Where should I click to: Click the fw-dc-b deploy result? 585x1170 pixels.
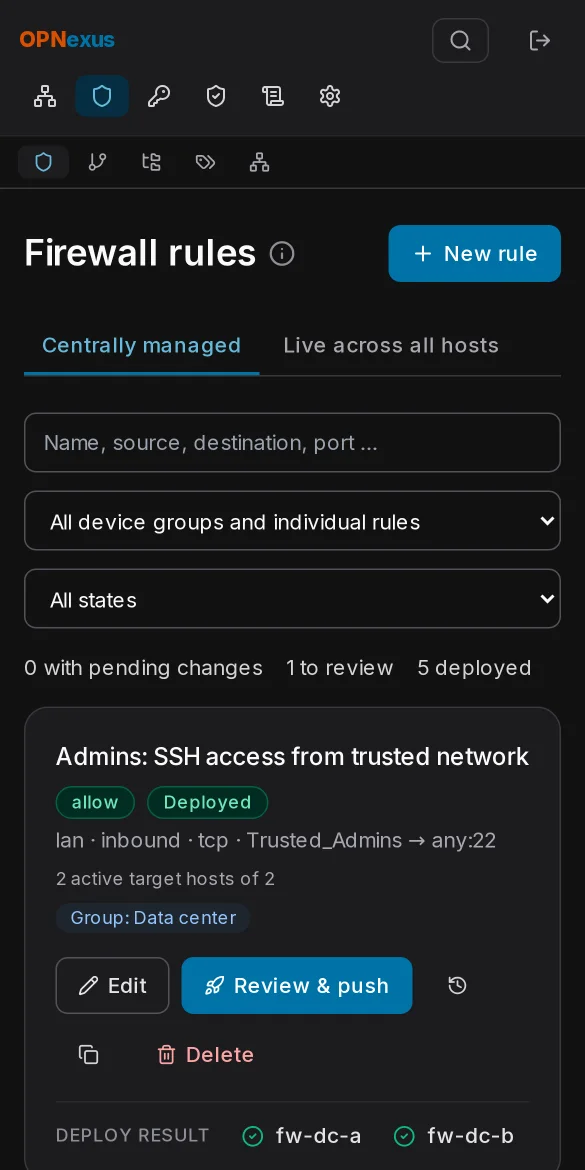tap(454, 1136)
